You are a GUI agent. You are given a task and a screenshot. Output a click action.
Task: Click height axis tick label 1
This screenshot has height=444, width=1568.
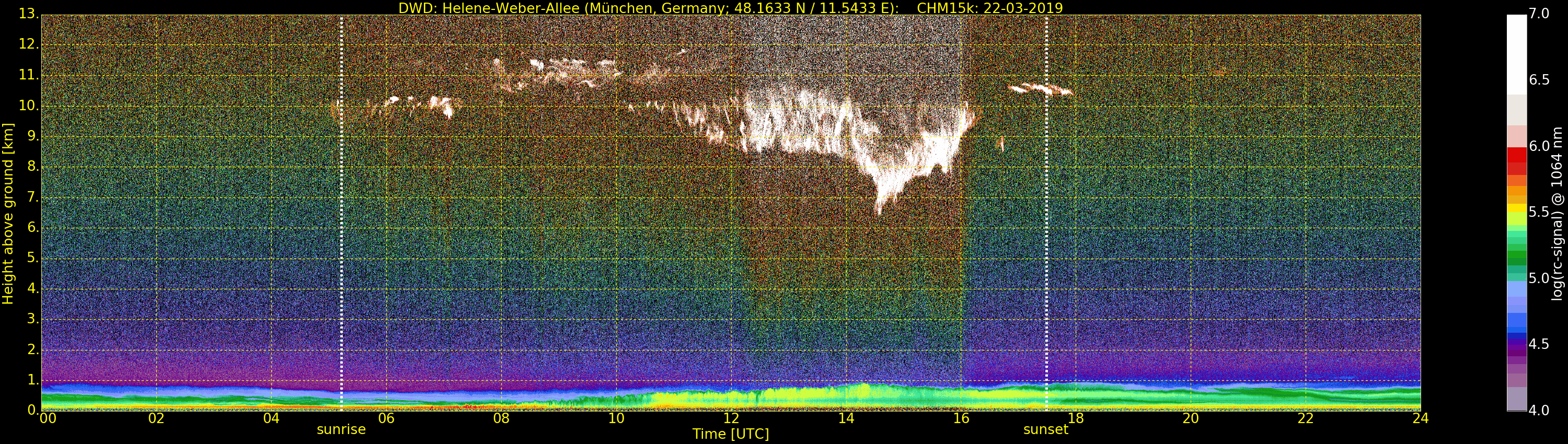(x=33, y=380)
